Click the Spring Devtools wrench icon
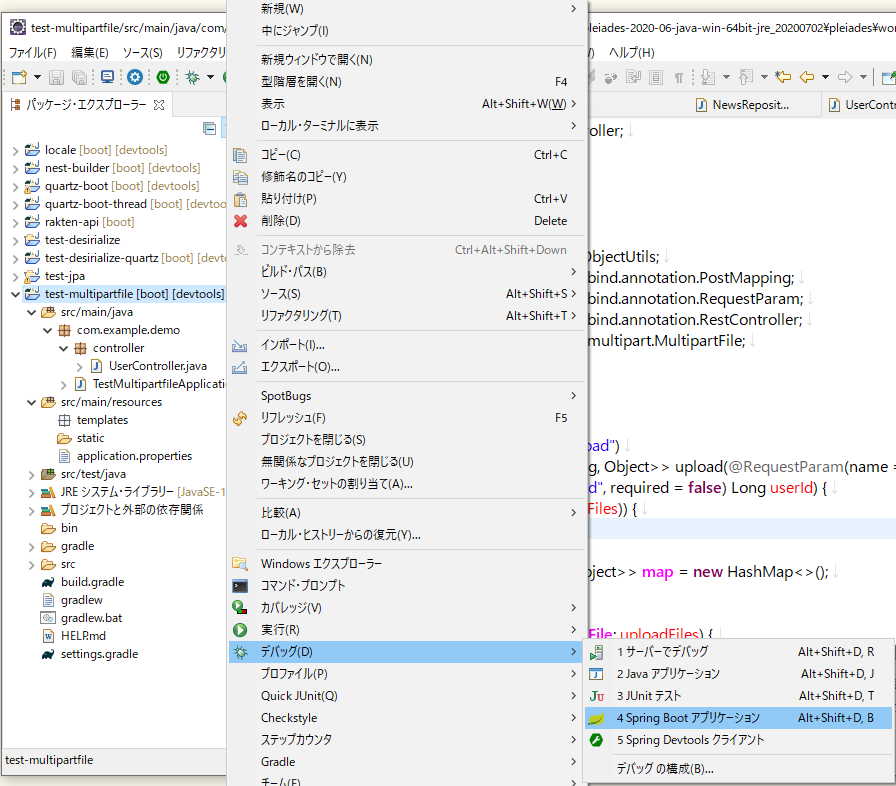896x786 pixels. tap(596, 740)
